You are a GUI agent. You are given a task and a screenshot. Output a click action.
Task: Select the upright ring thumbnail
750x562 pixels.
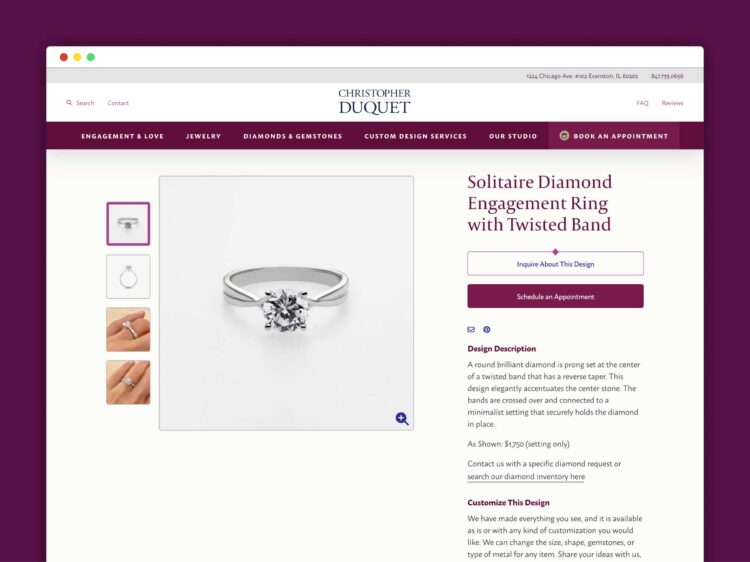[x=128, y=276]
